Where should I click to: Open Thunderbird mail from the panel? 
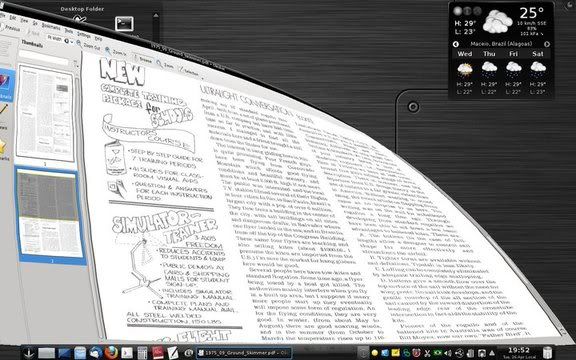point(96,353)
